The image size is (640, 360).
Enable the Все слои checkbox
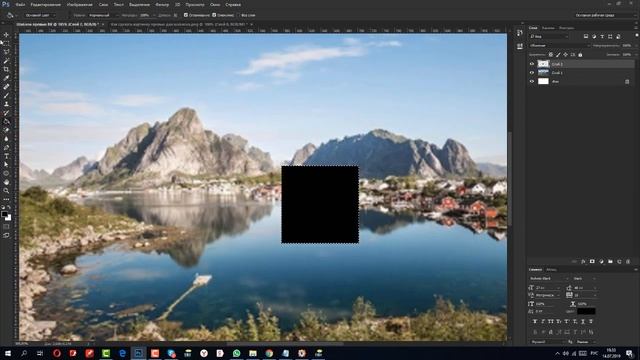(238, 15)
